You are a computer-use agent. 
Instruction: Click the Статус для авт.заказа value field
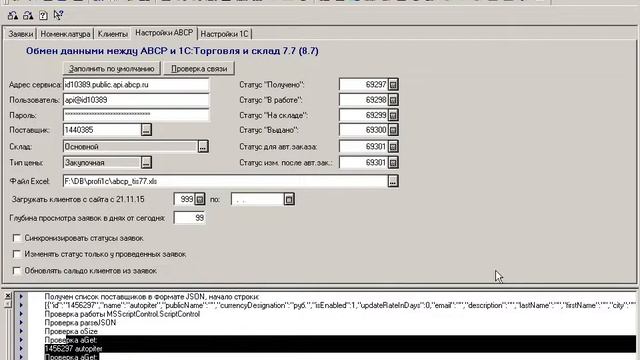[363, 147]
